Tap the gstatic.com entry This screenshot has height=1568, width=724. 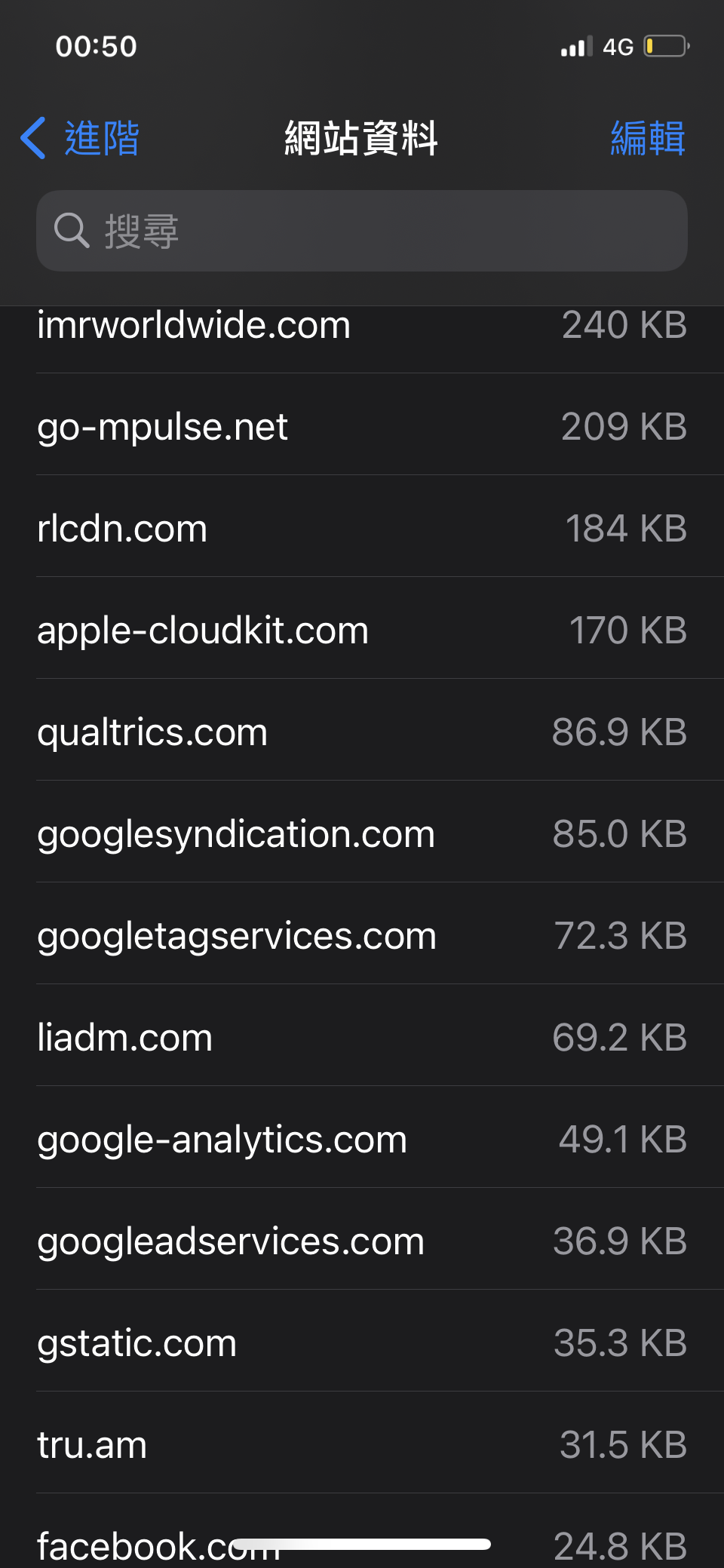coord(362,1343)
